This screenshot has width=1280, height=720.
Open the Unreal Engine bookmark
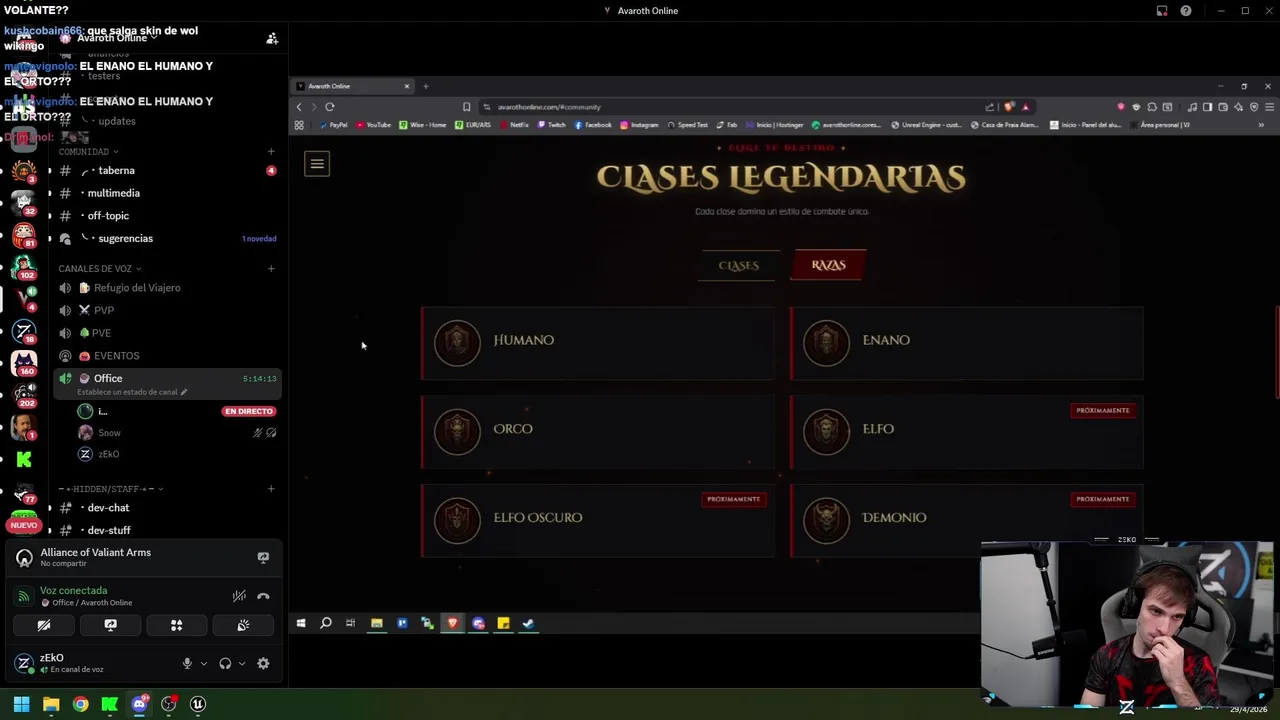(927, 125)
